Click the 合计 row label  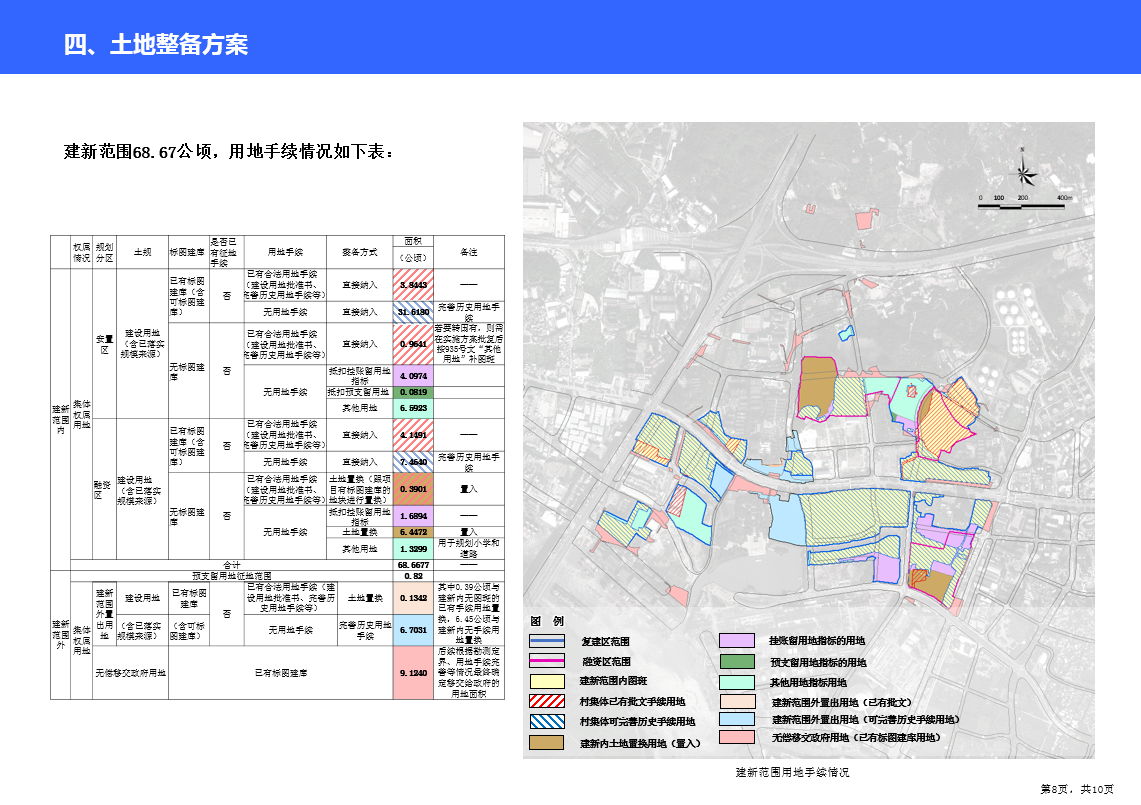click(231, 564)
